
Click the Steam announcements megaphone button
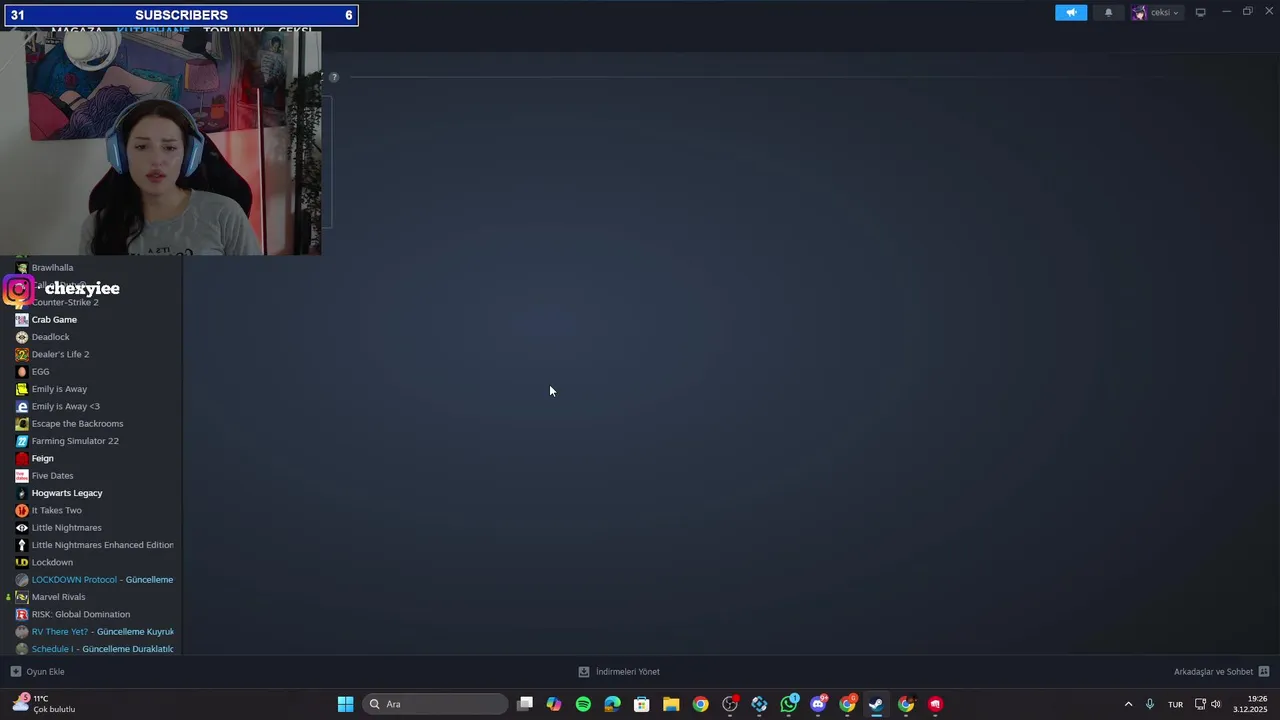pos(1071,13)
